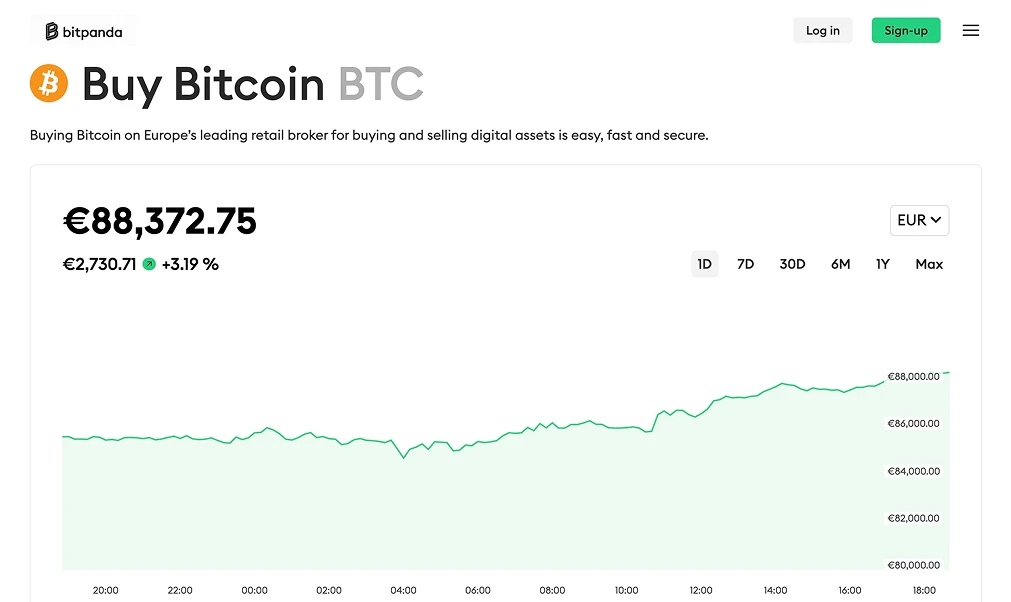This screenshot has height=602, width=1011.
Task: Click the Buy Bitcoin BTC heading
Action: click(252, 84)
